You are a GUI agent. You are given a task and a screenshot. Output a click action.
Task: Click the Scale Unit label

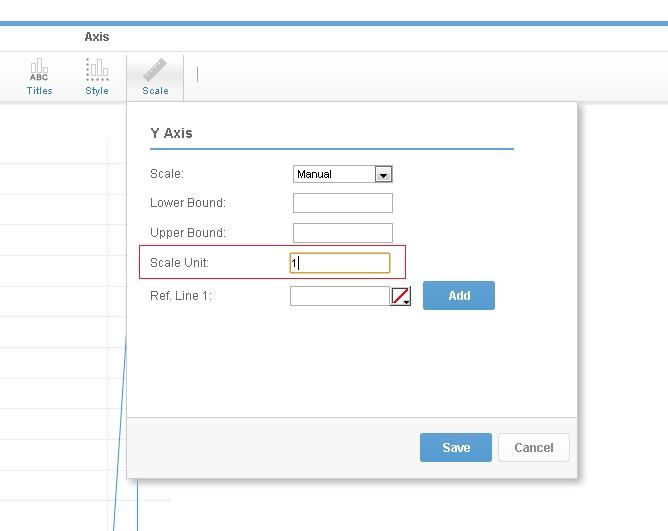click(179, 263)
